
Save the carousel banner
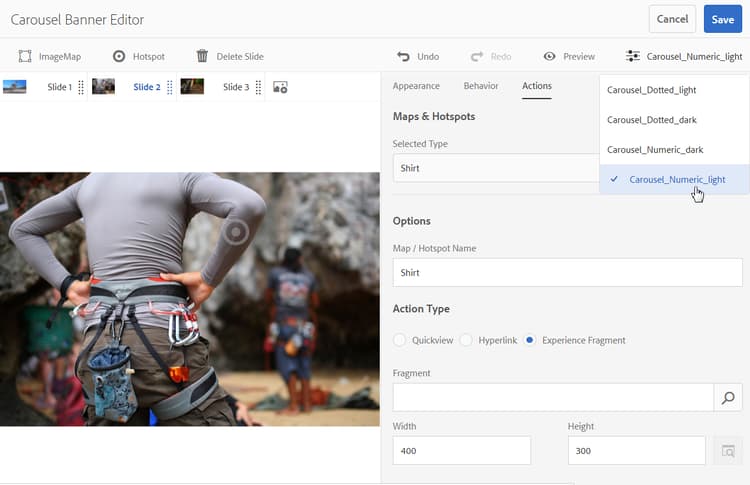click(723, 19)
